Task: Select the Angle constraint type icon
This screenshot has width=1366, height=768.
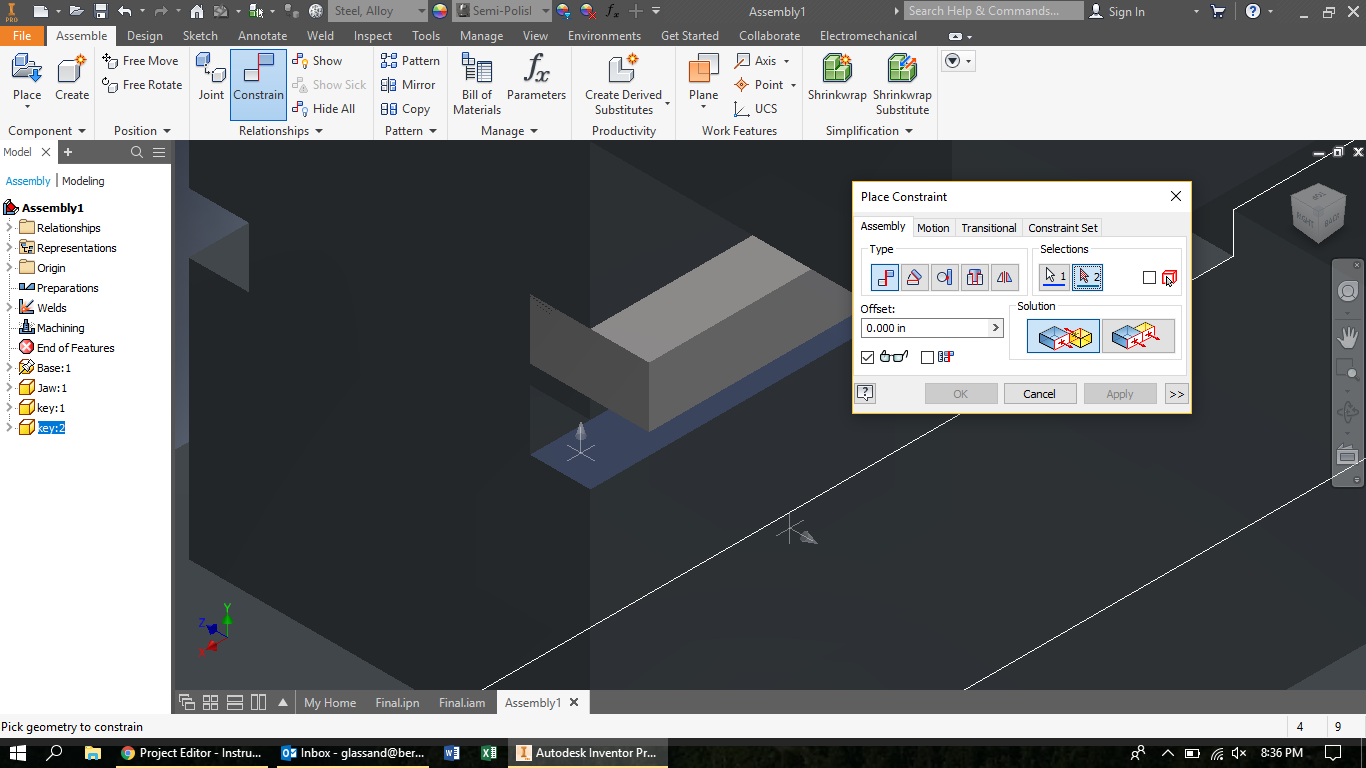Action: [x=915, y=277]
